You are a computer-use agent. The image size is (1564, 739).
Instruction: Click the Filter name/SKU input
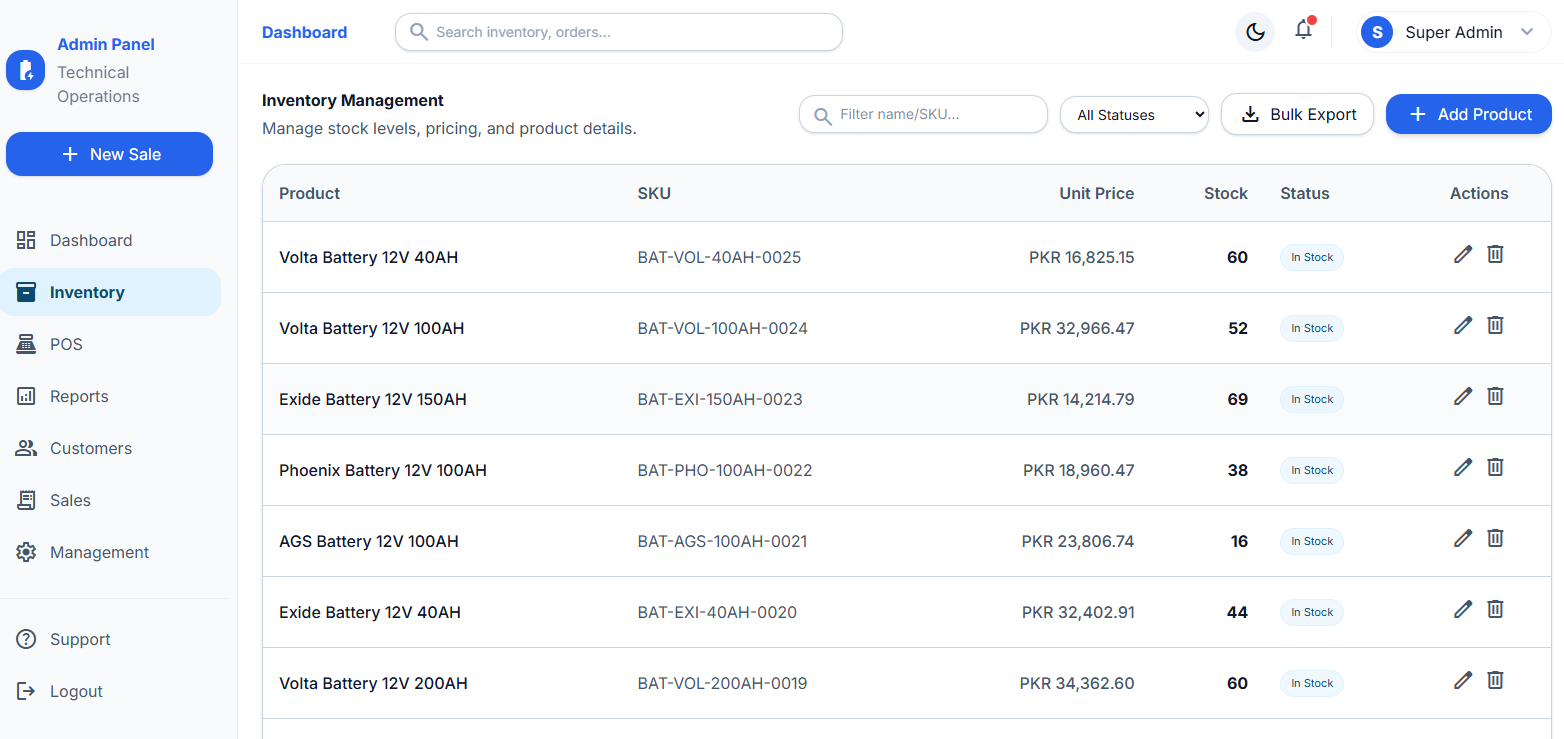click(923, 114)
